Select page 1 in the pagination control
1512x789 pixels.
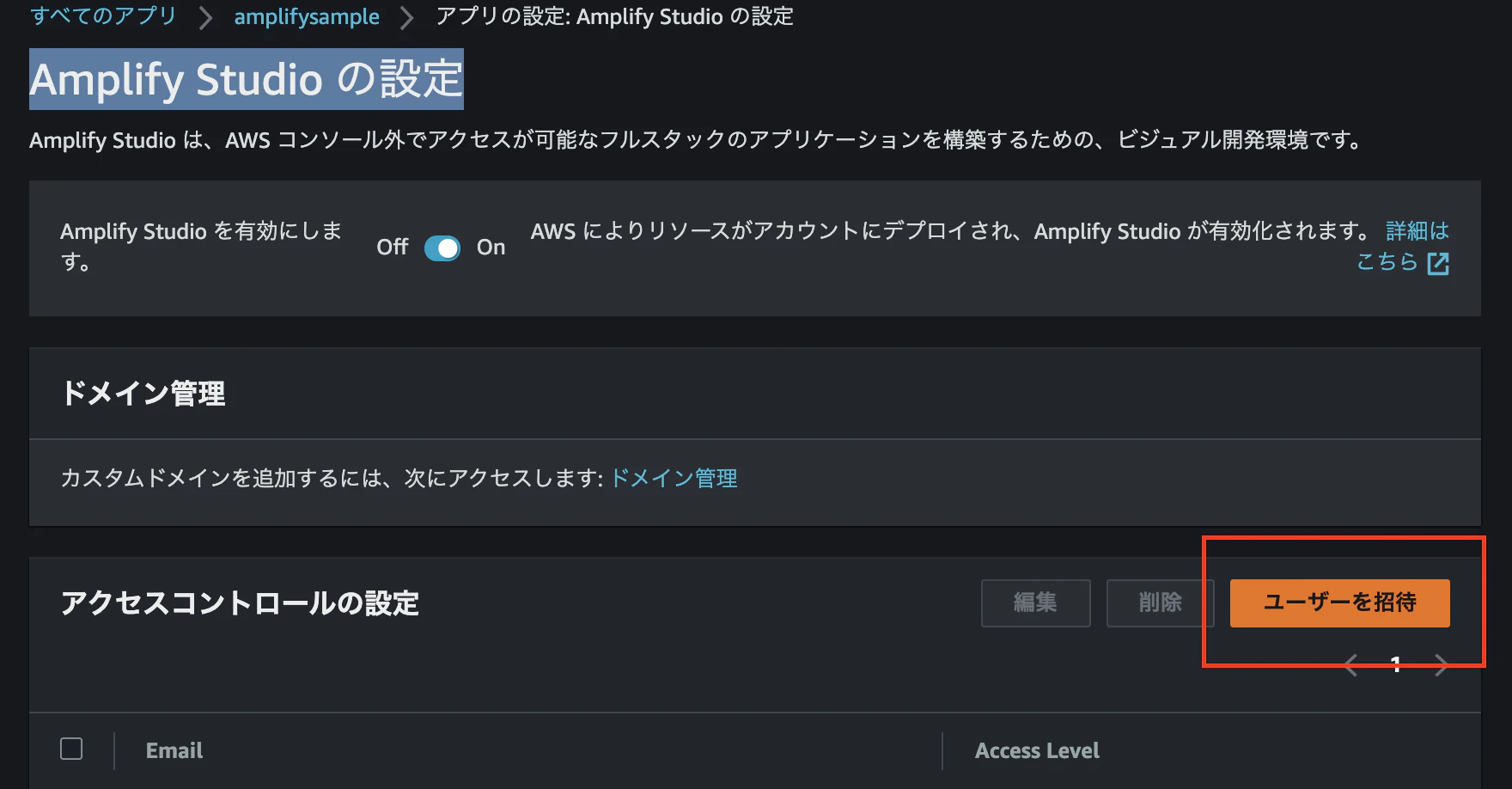tap(1397, 664)
